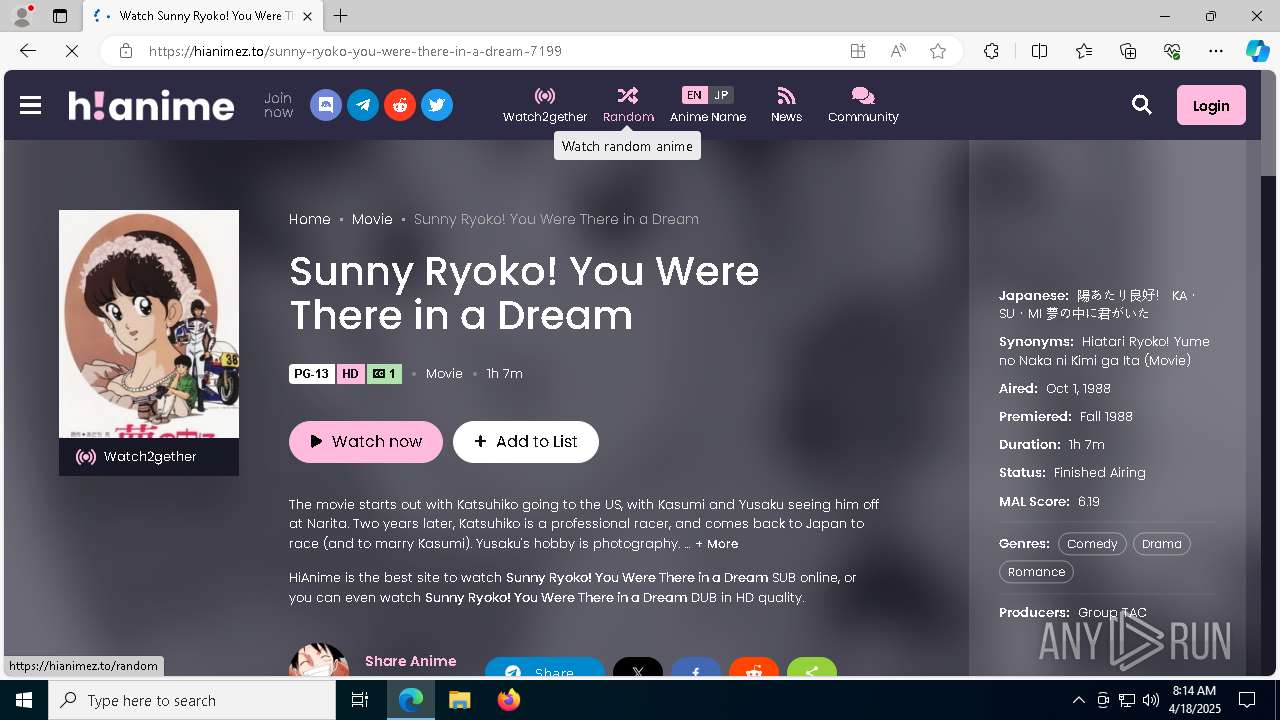This screenshot has width=1280, height=720.
Task: Click the HiAnime logo
Action: (151, 105)
